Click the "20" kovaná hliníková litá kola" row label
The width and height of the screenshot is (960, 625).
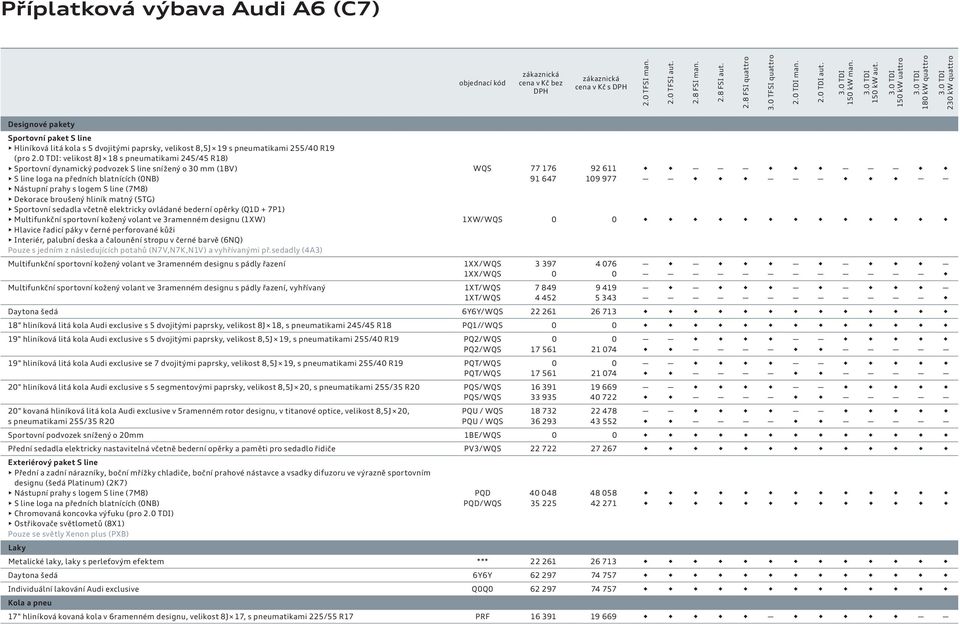coord(209,416)
